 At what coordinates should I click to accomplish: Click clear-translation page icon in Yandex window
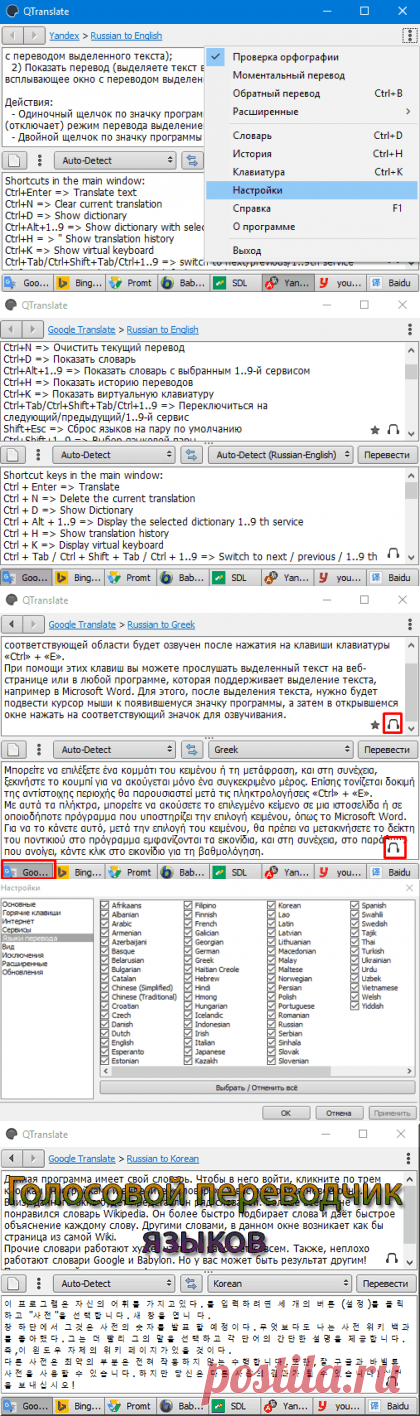(x=15, y=160)
